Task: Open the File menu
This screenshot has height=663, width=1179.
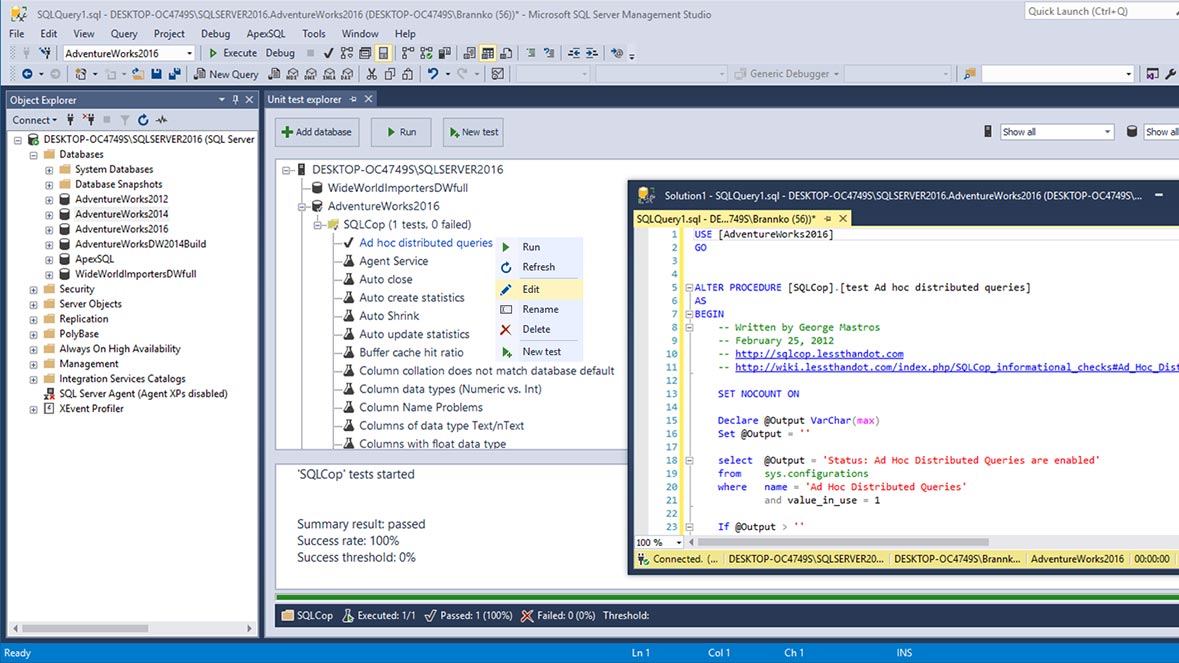Action: tap(17, 34)
